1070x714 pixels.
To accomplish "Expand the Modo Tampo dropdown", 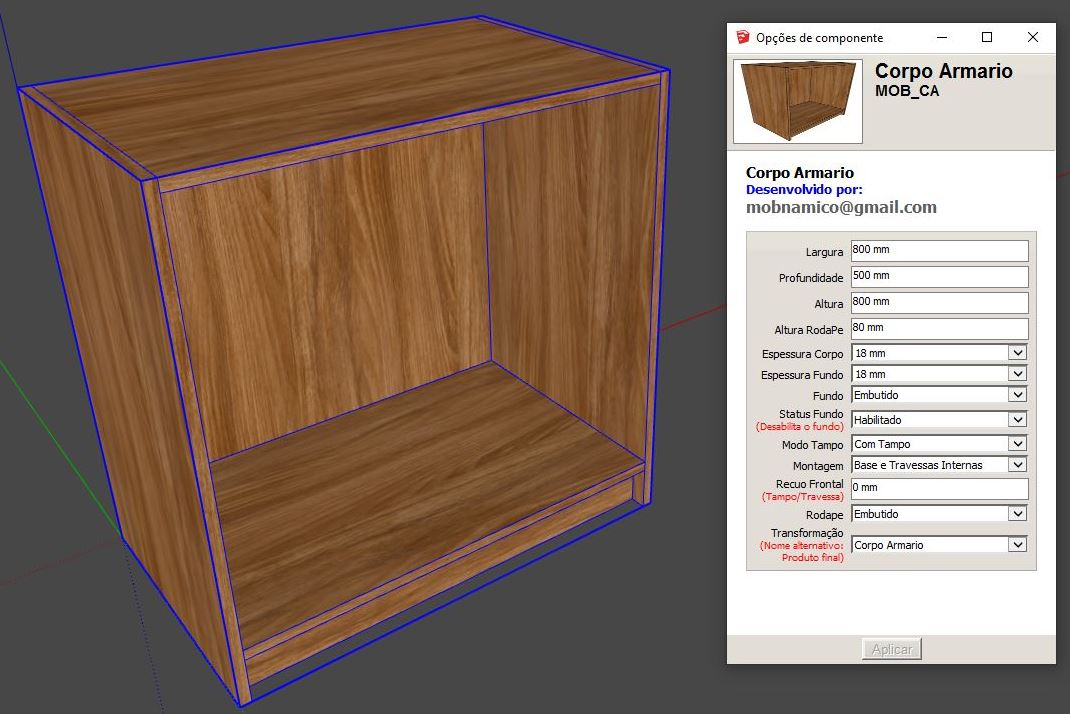I will pyautogui.click(x=1017, y=444).
